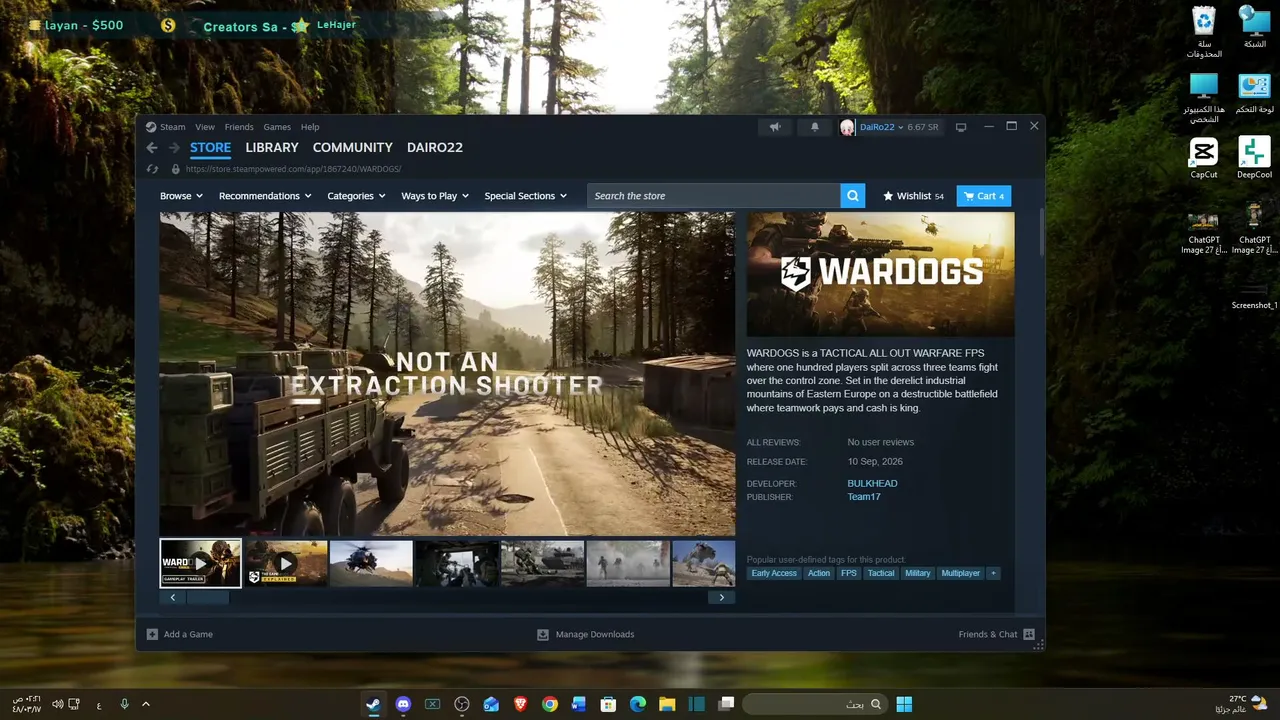Image resolution: width=1280 pixels, height=720 pixels.
Task: Expand the Recommendations dropdown
Action: [265, 196]
